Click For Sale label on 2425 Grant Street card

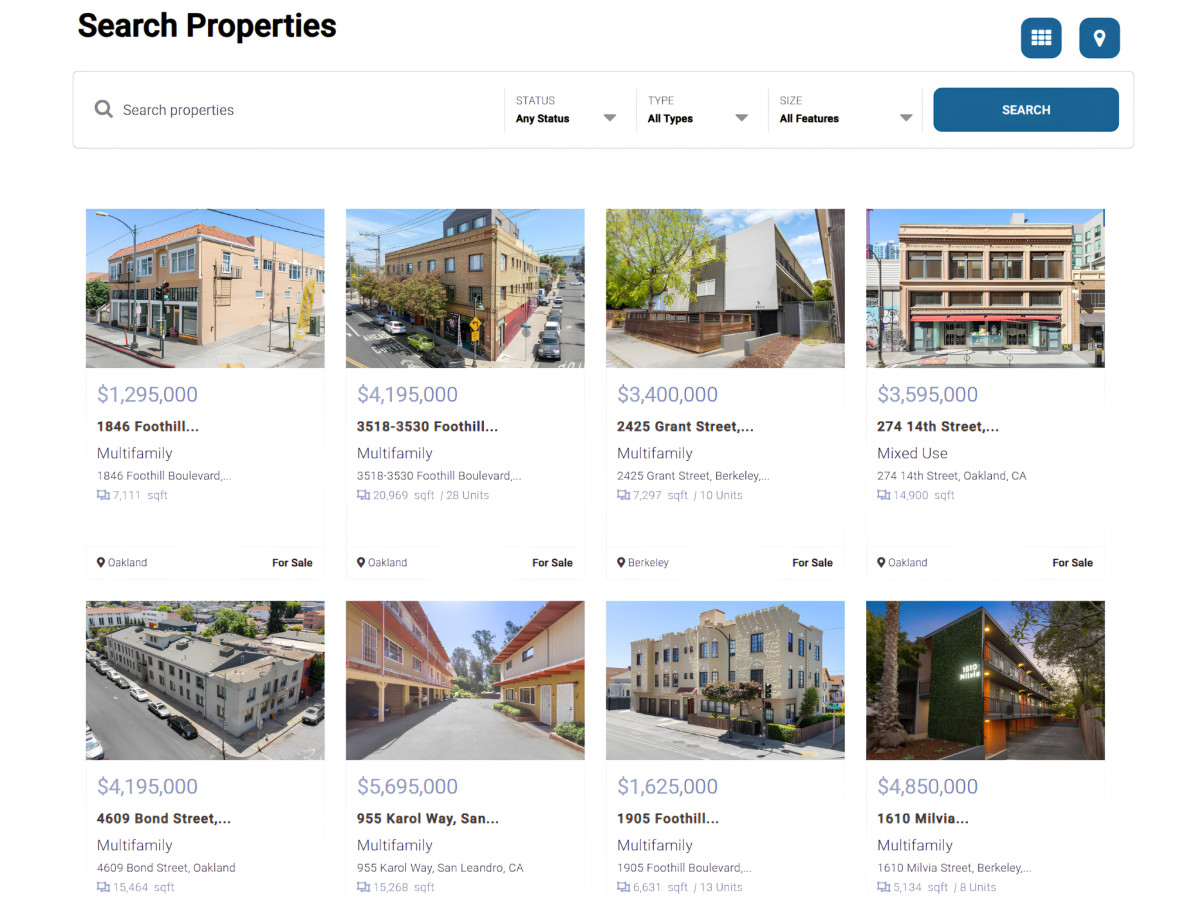tap(812, 563)
